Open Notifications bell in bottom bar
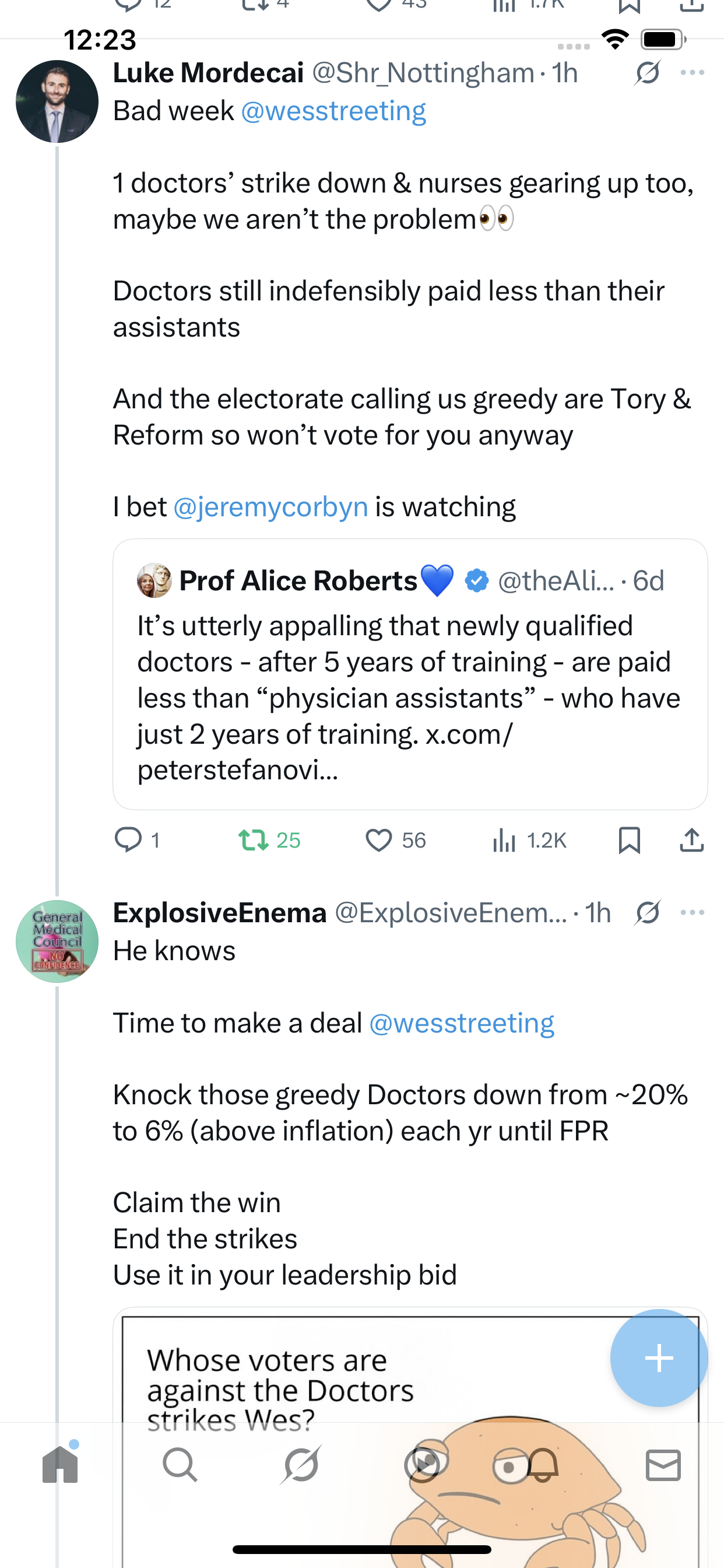The width and height of the screenshot is (724, 1568). [542, 1465]
